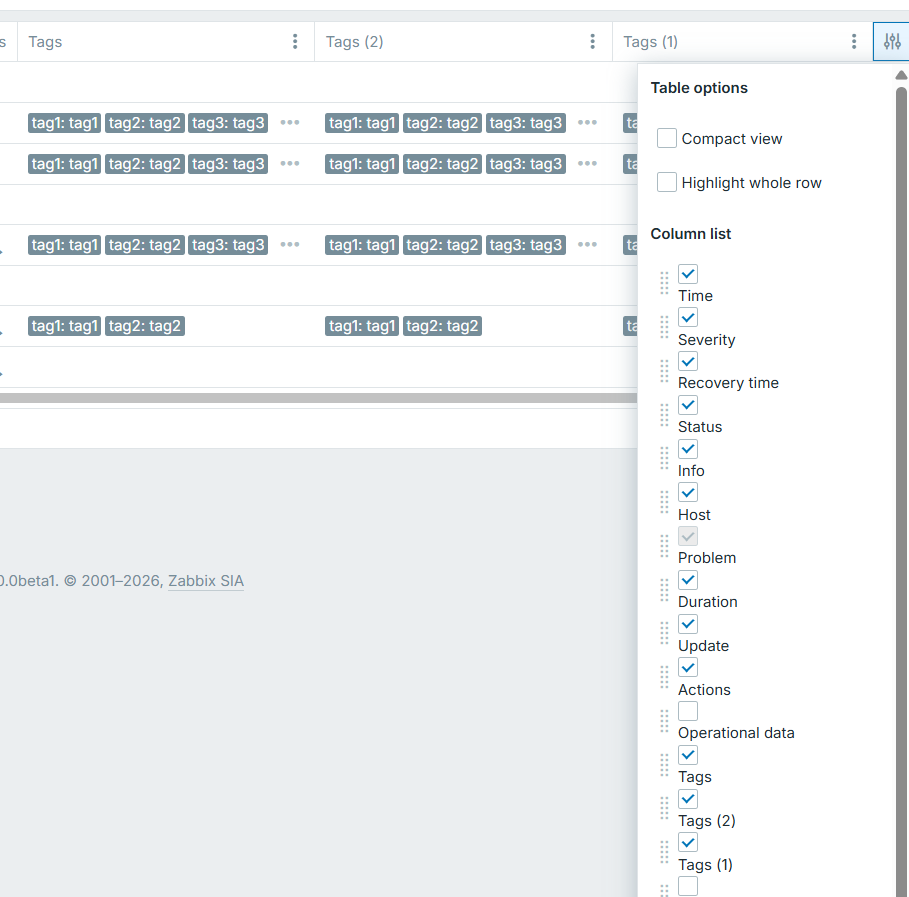909x897 pixels.
Task: Expand hidden tags in first row of Tags column
Action: [x=290, y=123]
